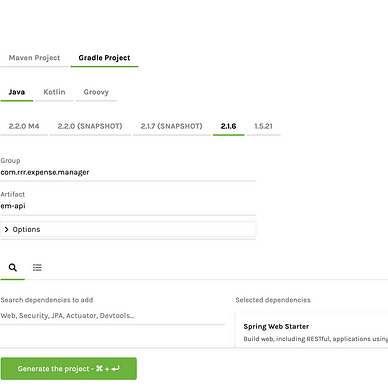This screenshot has height=388, width=388.
Task: Select Spring Boot version 2.1.6
Action: tap(228, 126)
